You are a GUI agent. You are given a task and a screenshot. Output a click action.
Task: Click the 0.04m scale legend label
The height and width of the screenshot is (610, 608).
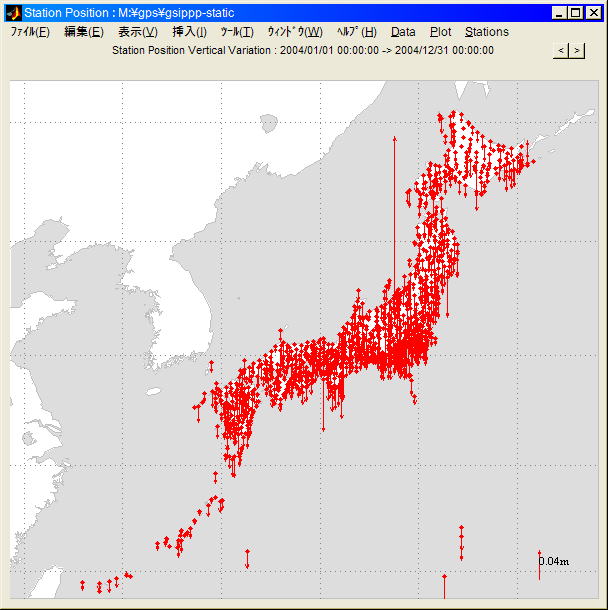554,562
